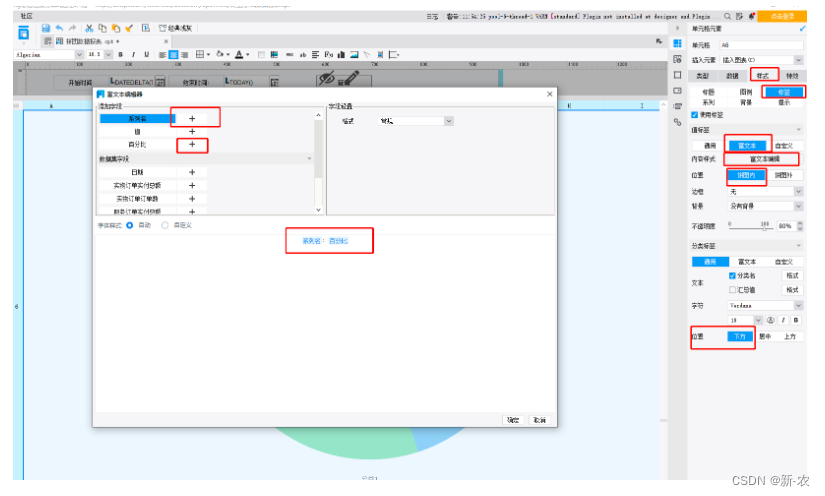Align cell text to the left
The height and width of the screenshot is (496, 825).
coord(163,54)
